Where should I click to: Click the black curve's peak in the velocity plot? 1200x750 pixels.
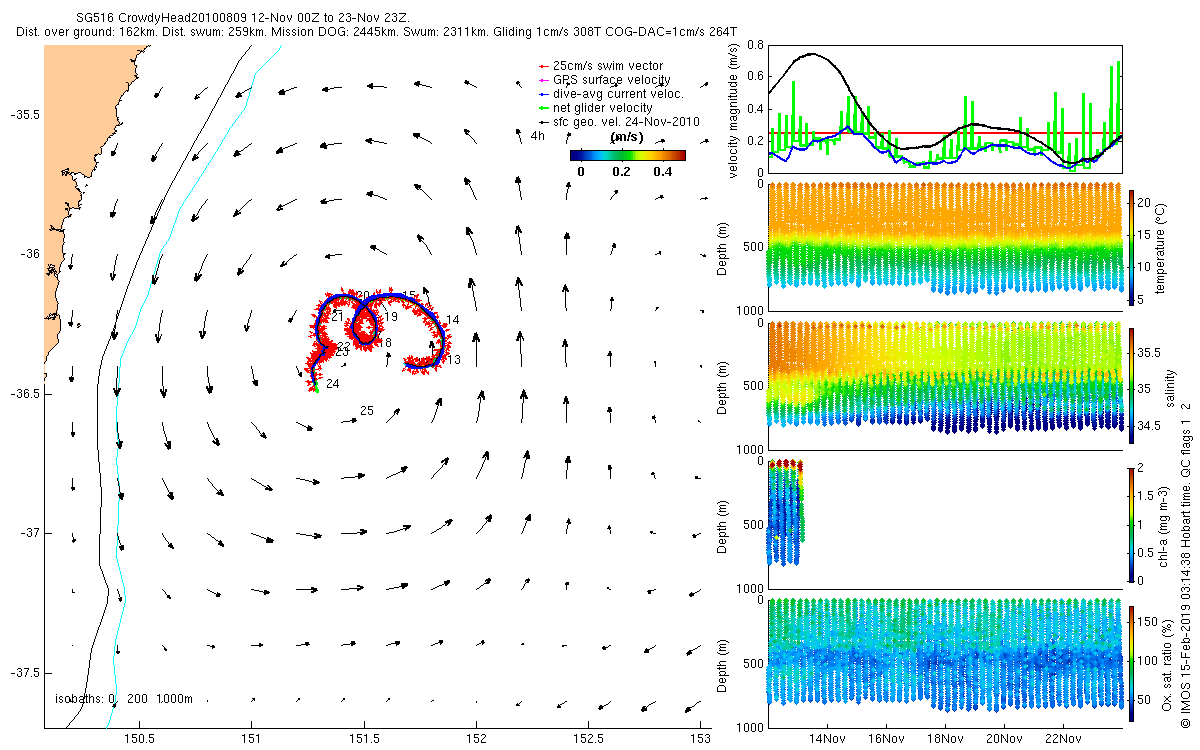(x=813, y=54)
